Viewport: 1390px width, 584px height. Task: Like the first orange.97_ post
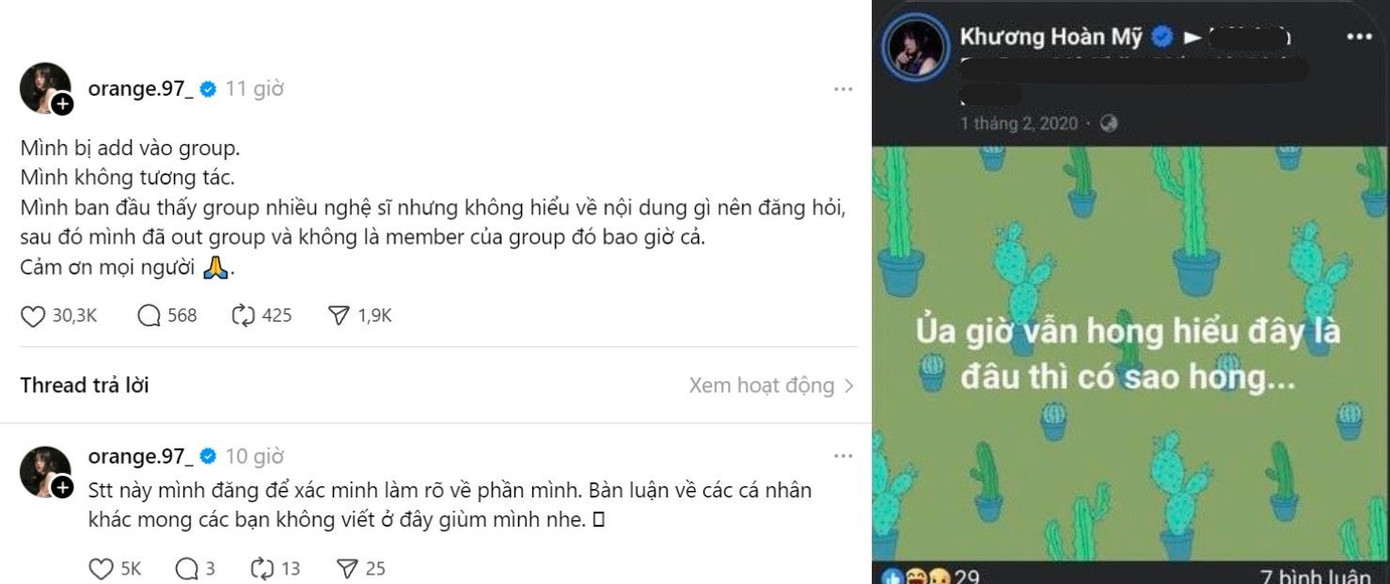(x=33, y=316)
